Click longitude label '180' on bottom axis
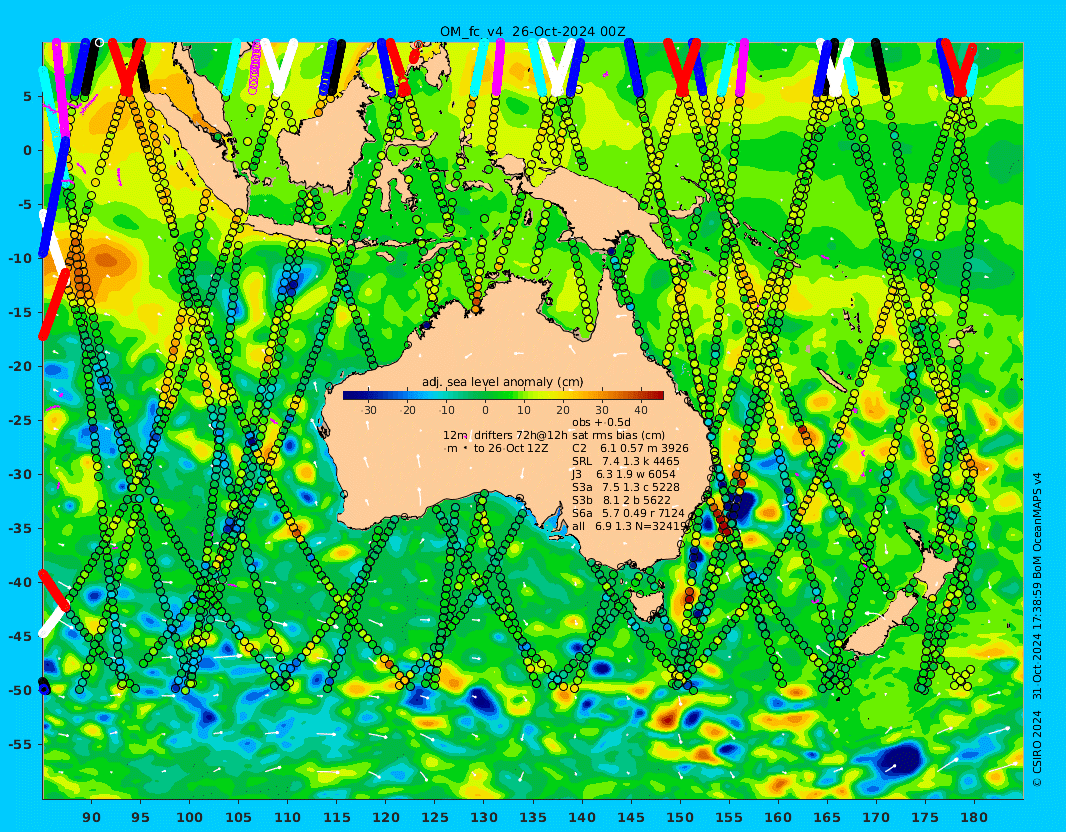Screen dimensions: 1066x832 [x=974, y=818]
